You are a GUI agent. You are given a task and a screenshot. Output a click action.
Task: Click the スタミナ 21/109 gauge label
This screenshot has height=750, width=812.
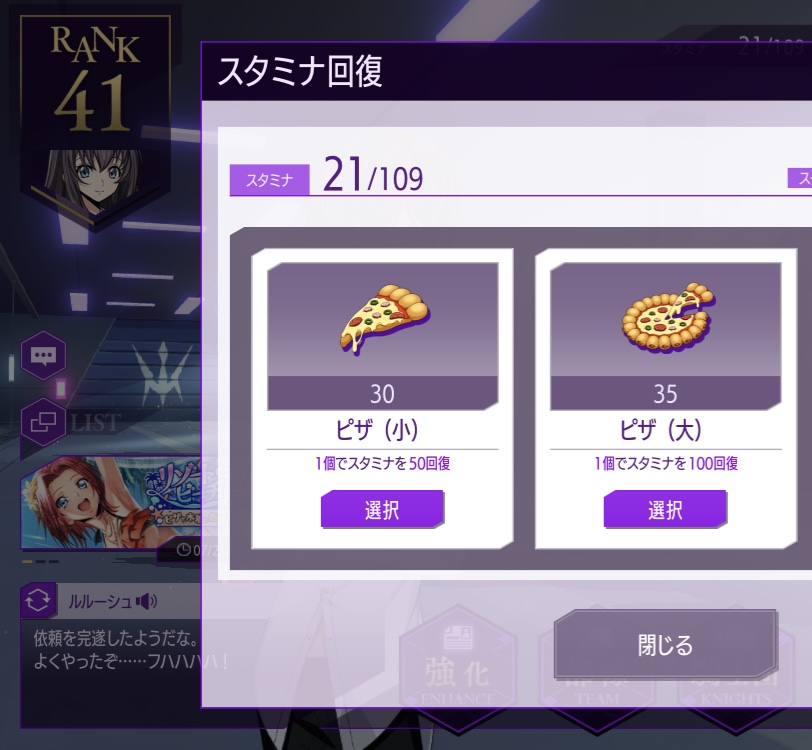point(326,176)
